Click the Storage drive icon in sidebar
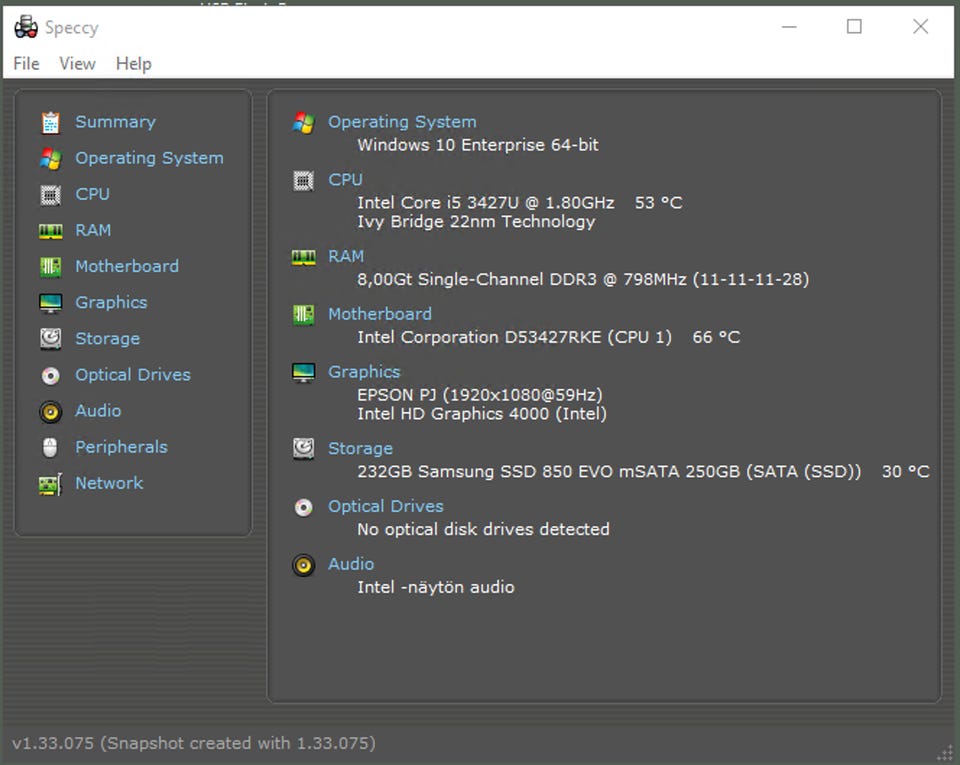 coord(50,338)
